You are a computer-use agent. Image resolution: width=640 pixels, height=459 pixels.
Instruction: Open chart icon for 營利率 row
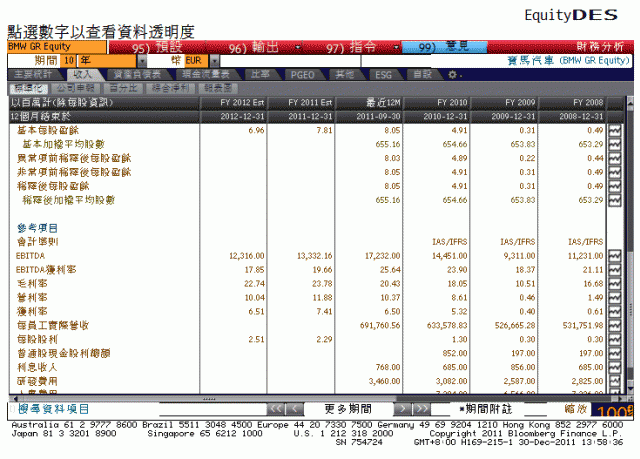point(615,297)
